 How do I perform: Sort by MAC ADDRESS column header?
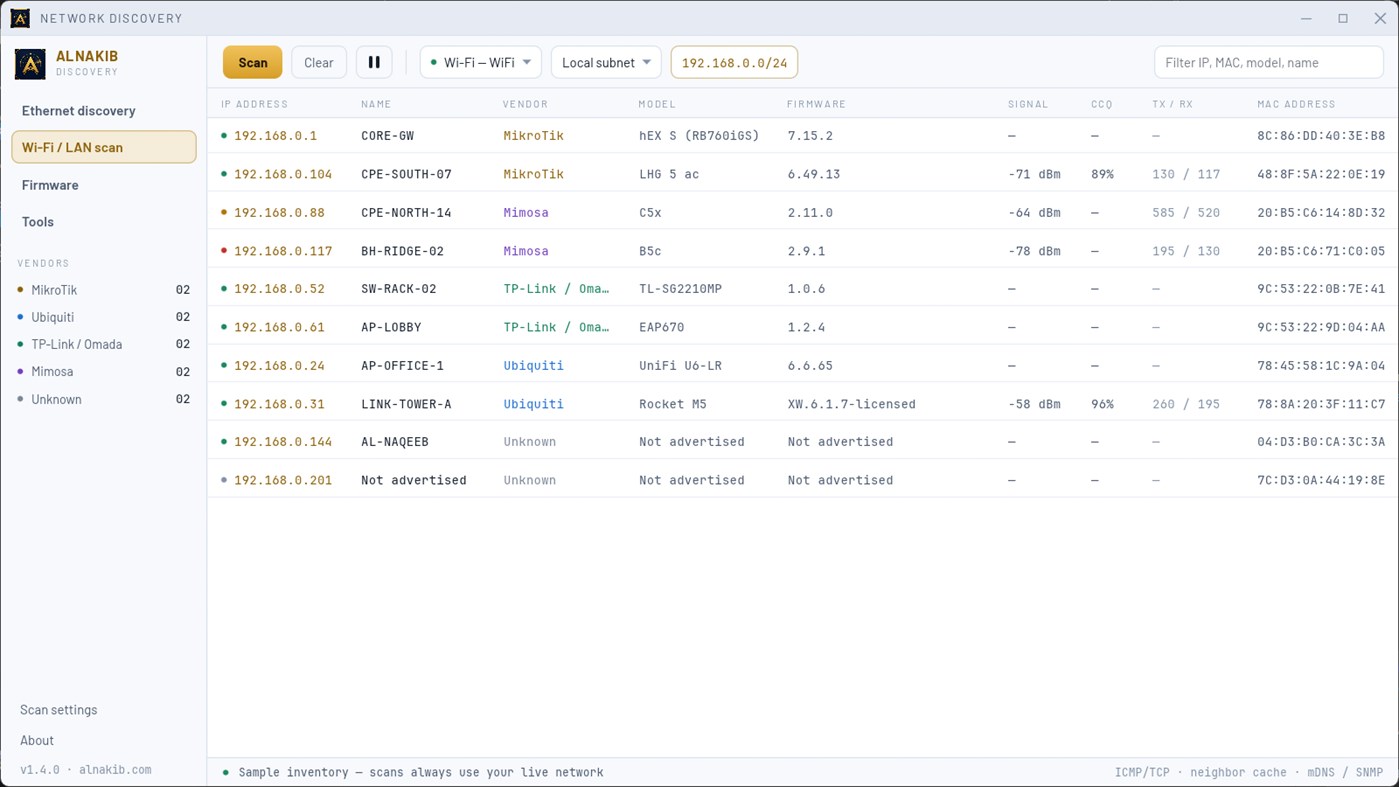[x=1296, y=104]
